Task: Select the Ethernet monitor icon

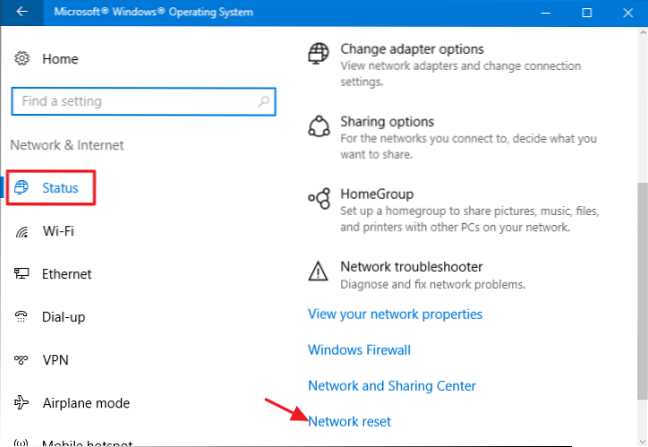Action: (x=22, y=274)
